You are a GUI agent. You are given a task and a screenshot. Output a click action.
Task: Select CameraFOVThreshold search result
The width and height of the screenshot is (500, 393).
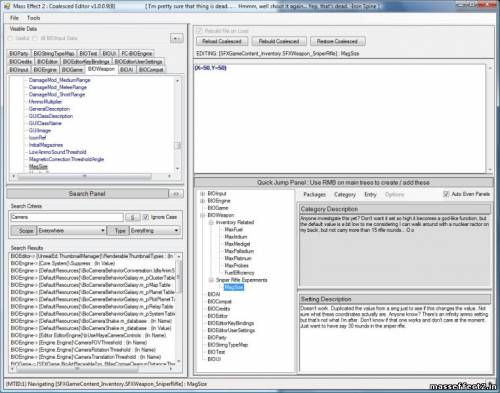[79, 343]
